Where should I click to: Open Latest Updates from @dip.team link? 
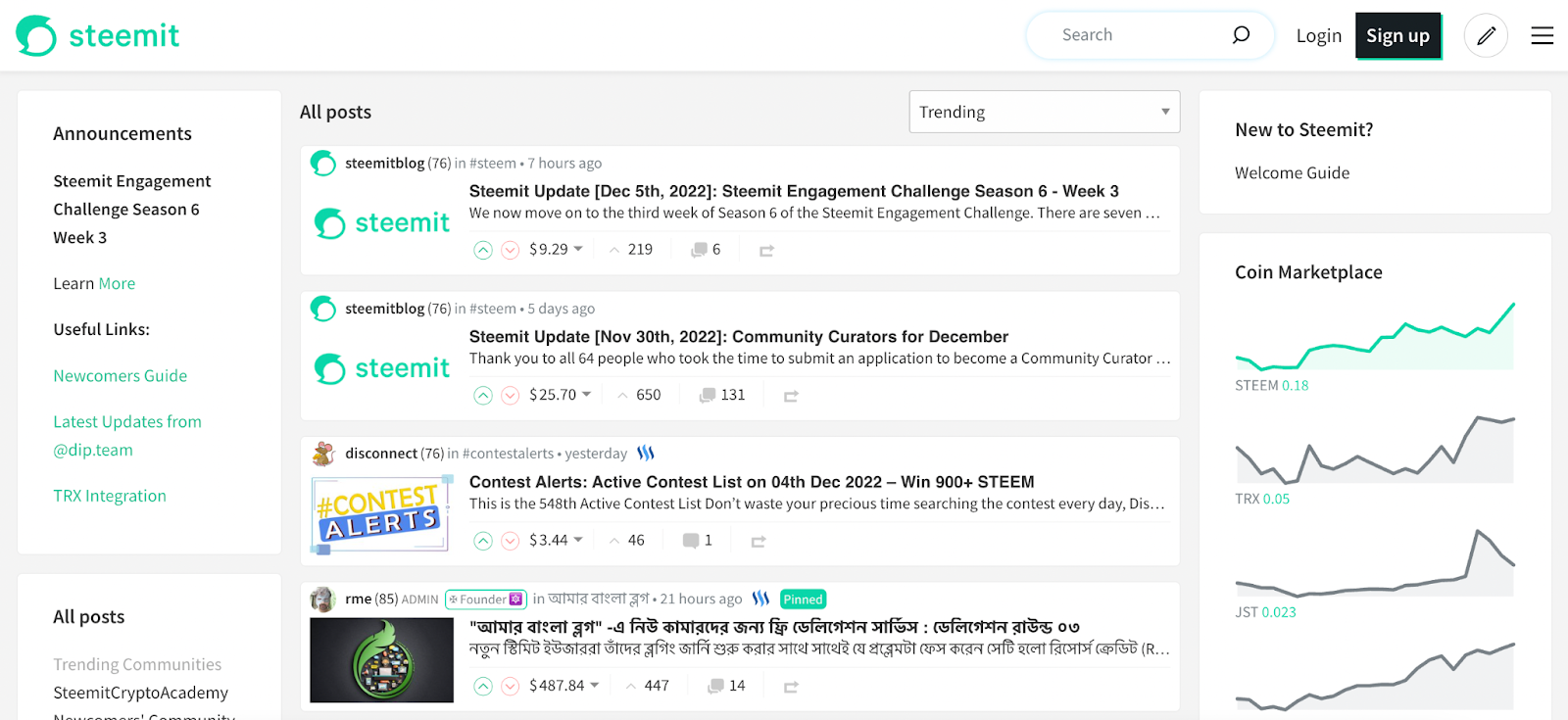[x=127, y=436]
